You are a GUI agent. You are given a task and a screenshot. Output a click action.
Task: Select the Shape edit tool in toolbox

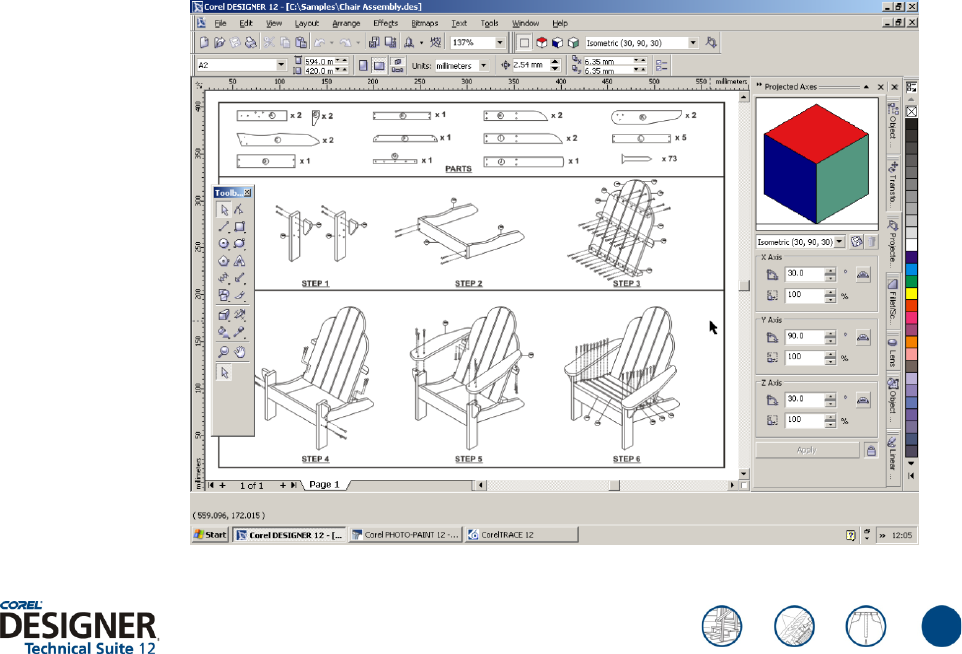click(239, 210)
